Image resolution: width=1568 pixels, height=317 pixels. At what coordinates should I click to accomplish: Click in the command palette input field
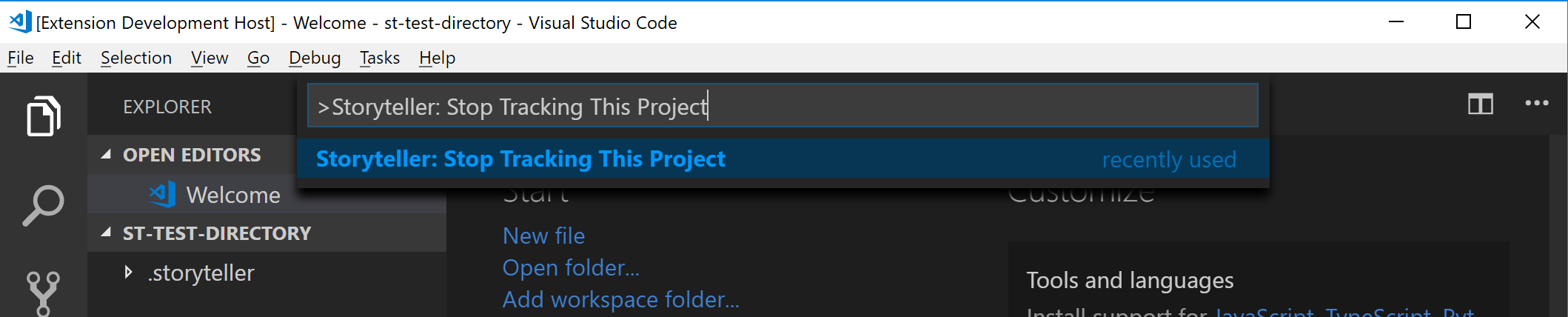(783, 106)
